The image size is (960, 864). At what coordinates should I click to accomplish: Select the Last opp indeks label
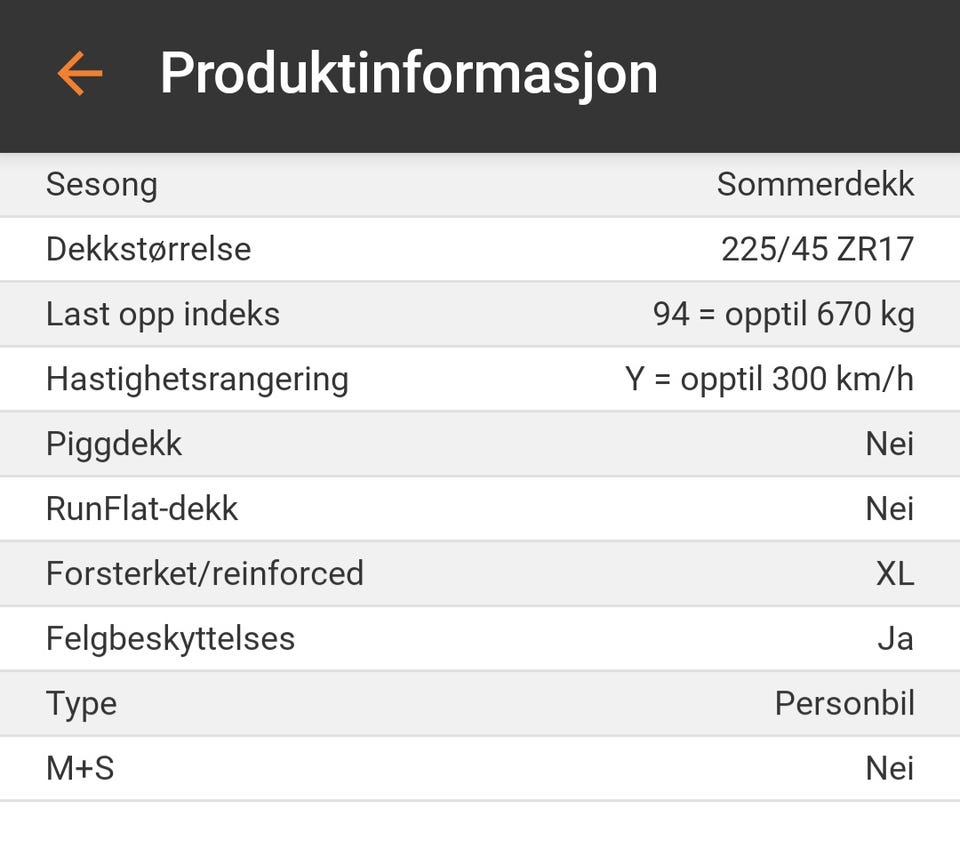click(x=163, y=314)
